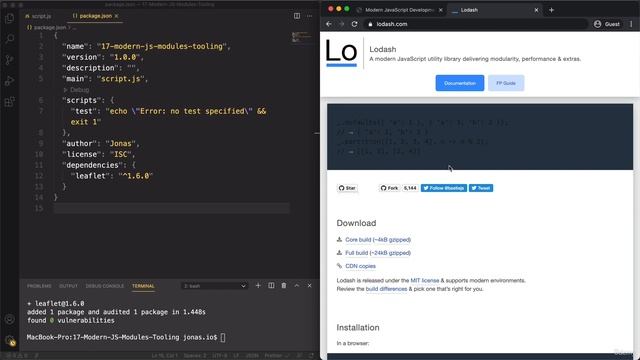This screenshot has width=640, height=360.
Task: Click the Ln/Col cursor position in status bar
Action: point(164,356)
